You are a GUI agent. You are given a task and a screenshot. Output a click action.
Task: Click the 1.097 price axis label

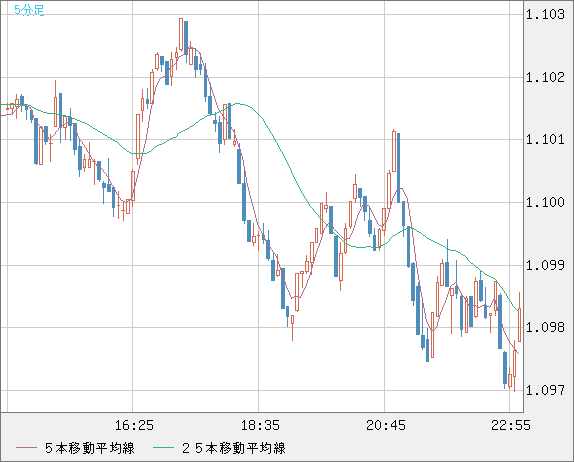coord(545,390)
